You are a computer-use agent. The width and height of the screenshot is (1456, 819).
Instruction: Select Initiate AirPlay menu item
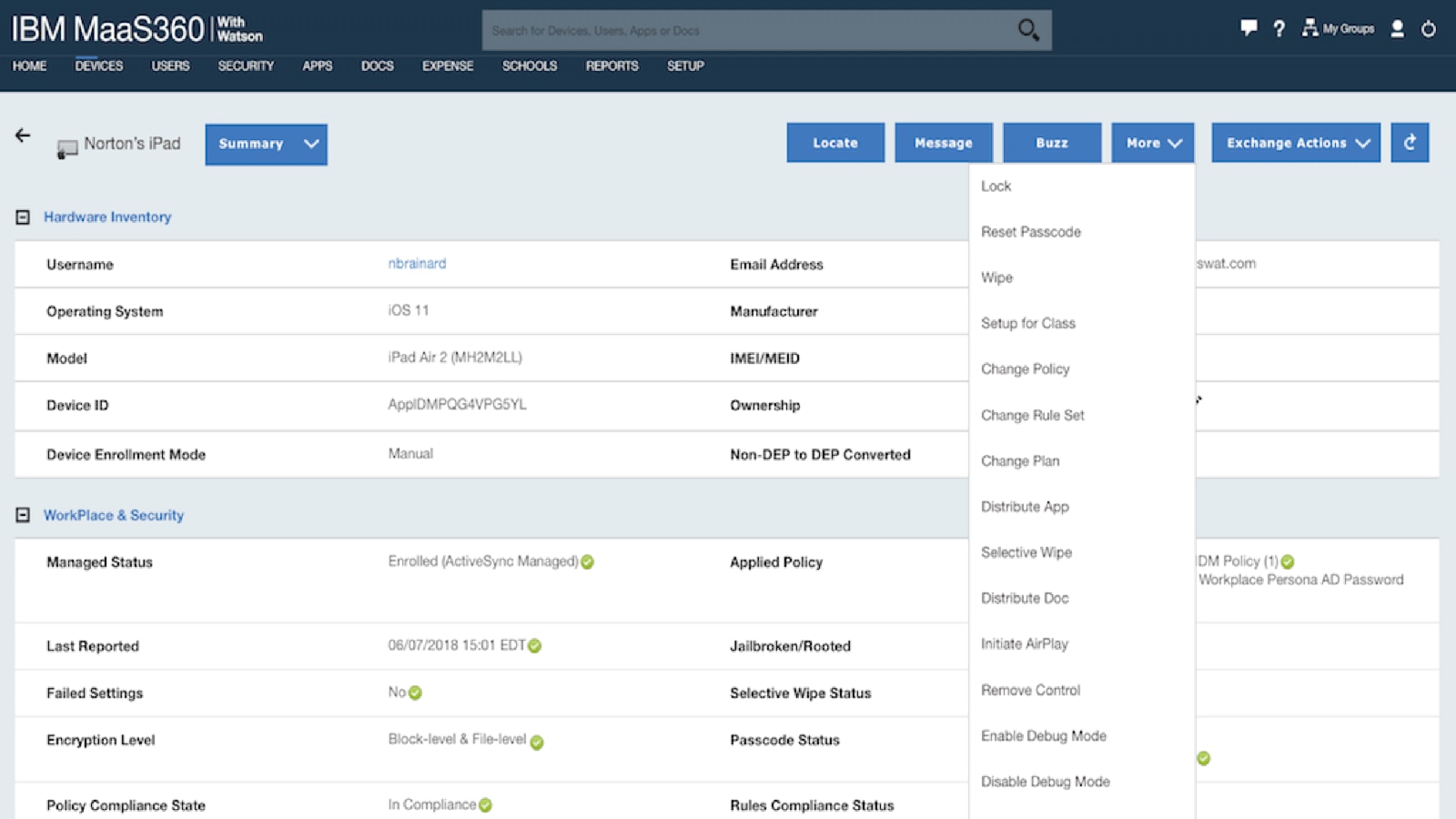pyautogui.click(x=1025, y=643)
